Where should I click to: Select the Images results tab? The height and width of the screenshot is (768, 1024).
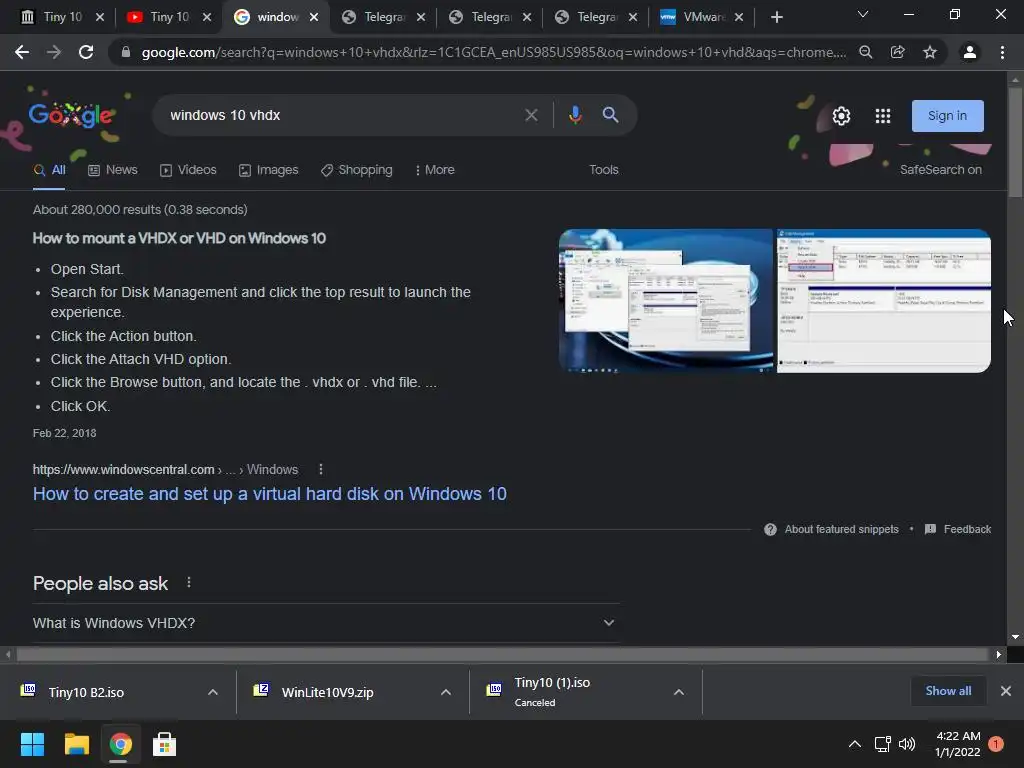268,170
